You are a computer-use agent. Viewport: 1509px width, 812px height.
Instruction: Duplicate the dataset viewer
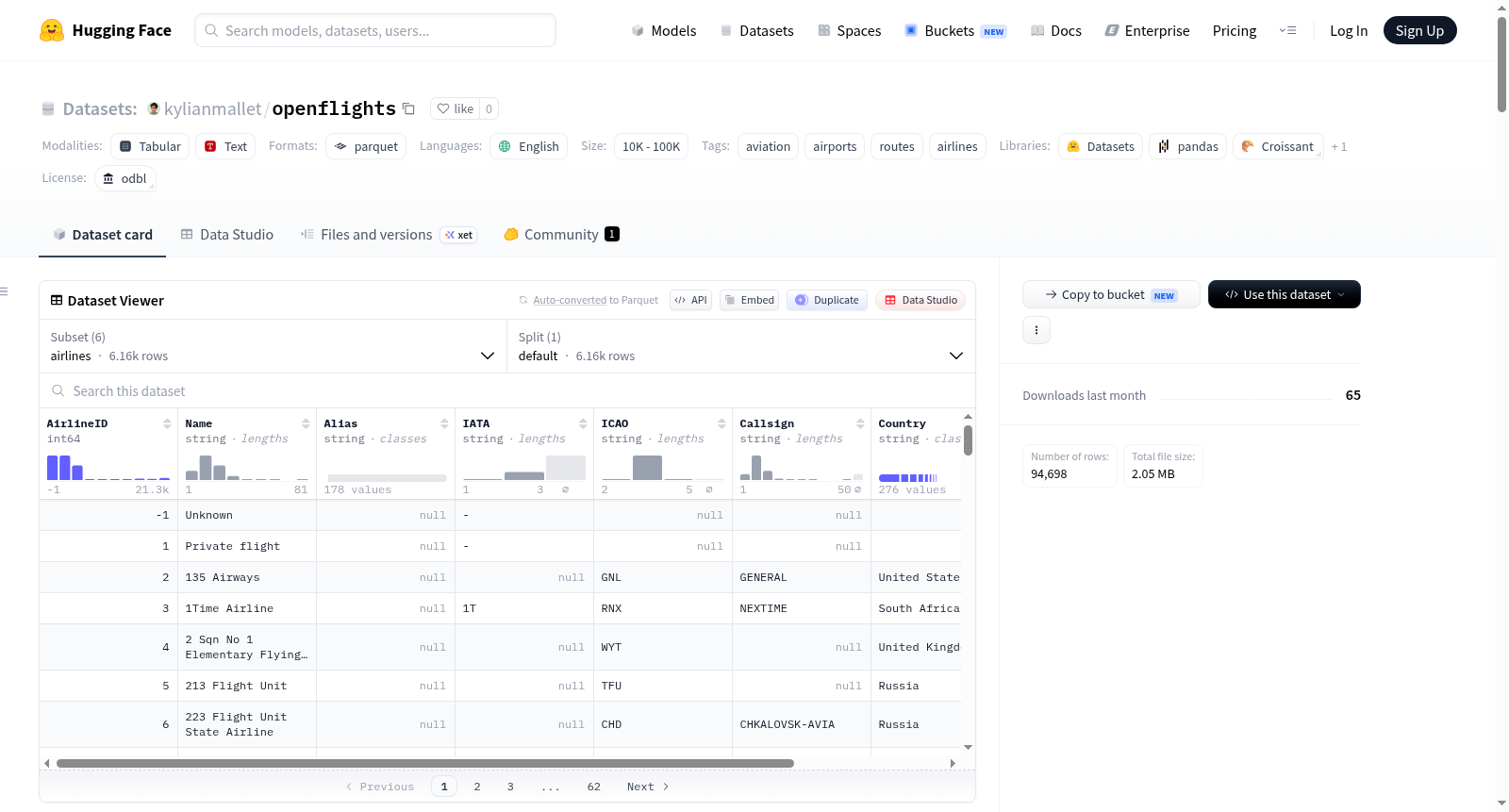827,300
